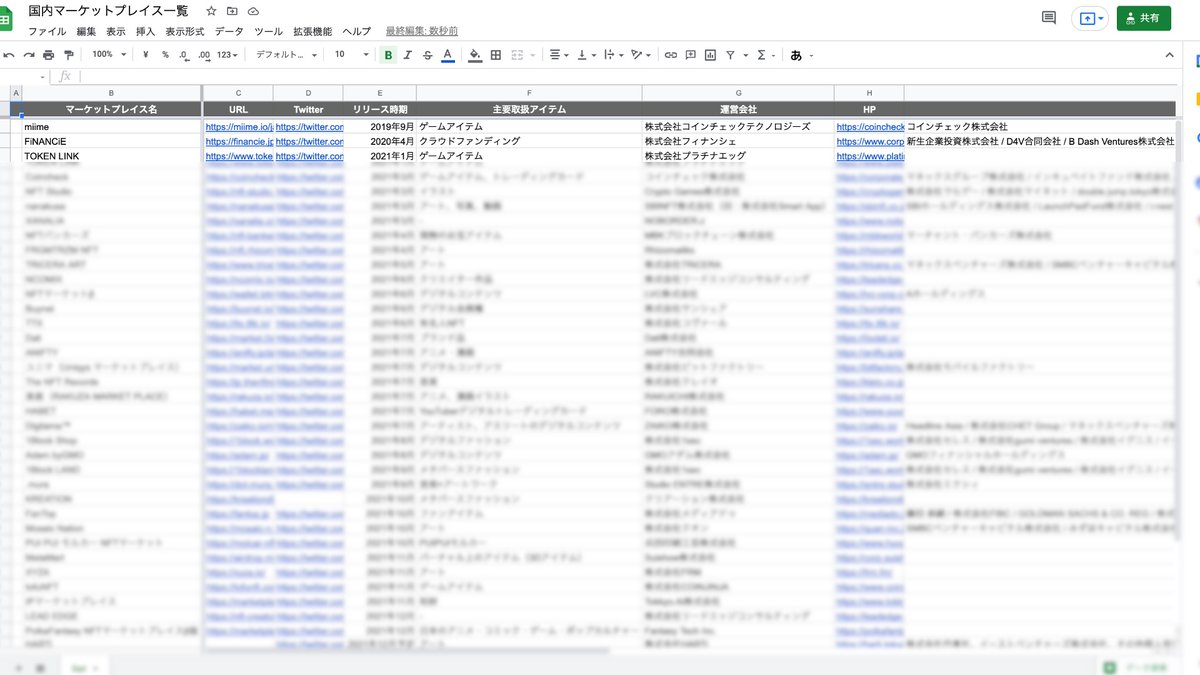
Task: Open the 拡張機能 menu
Action: point(312,32)
